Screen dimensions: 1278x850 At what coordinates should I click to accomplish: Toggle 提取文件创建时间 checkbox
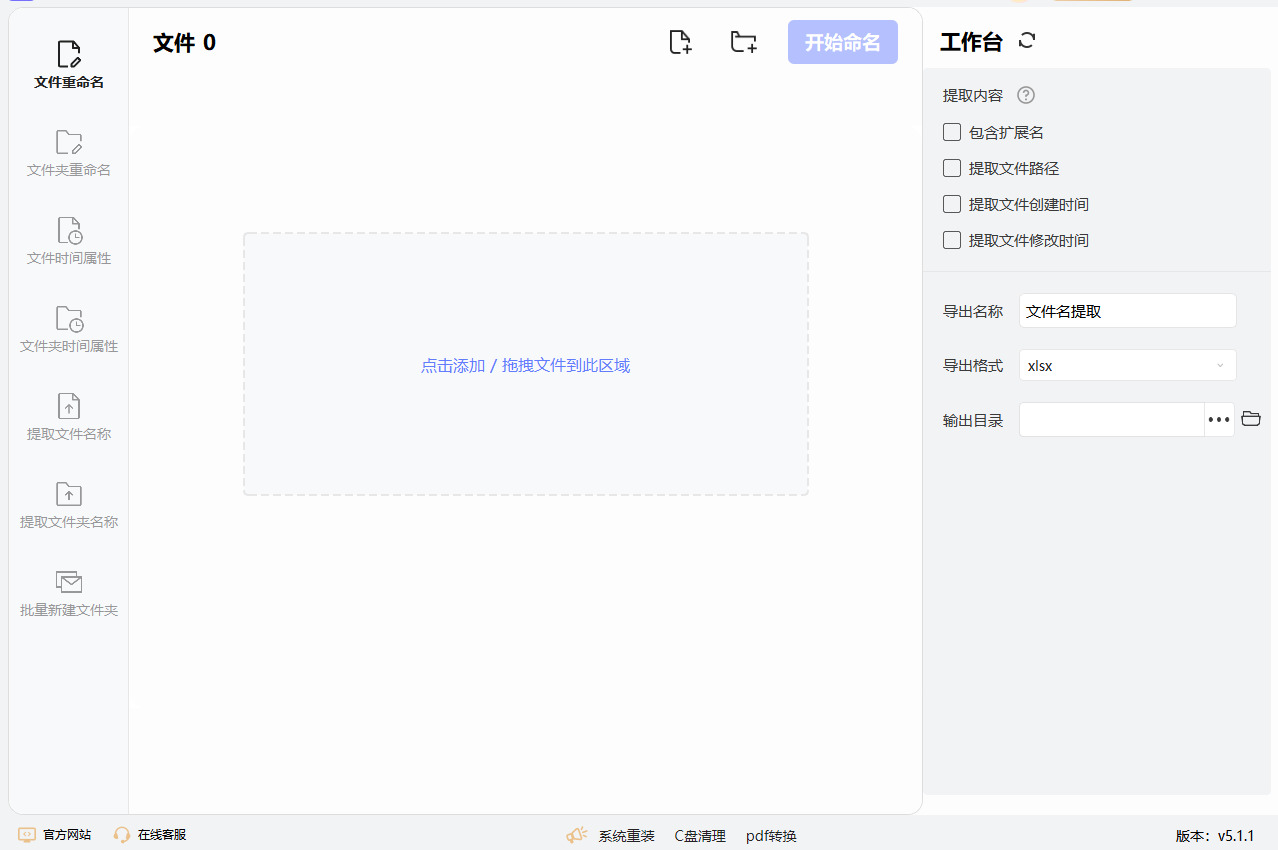(x=952, y=204)
